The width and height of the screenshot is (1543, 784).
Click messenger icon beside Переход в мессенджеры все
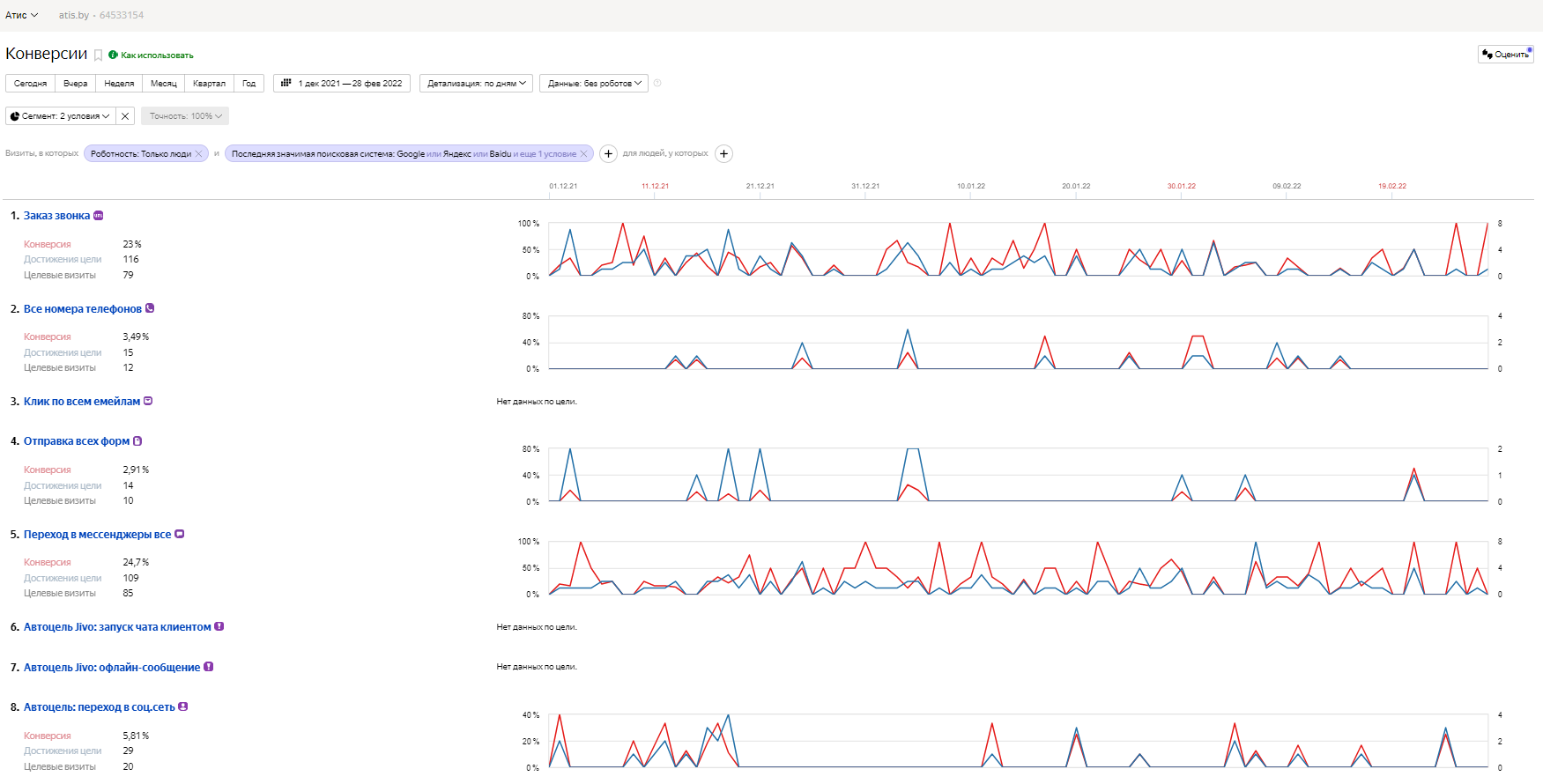tap(180, 533)
